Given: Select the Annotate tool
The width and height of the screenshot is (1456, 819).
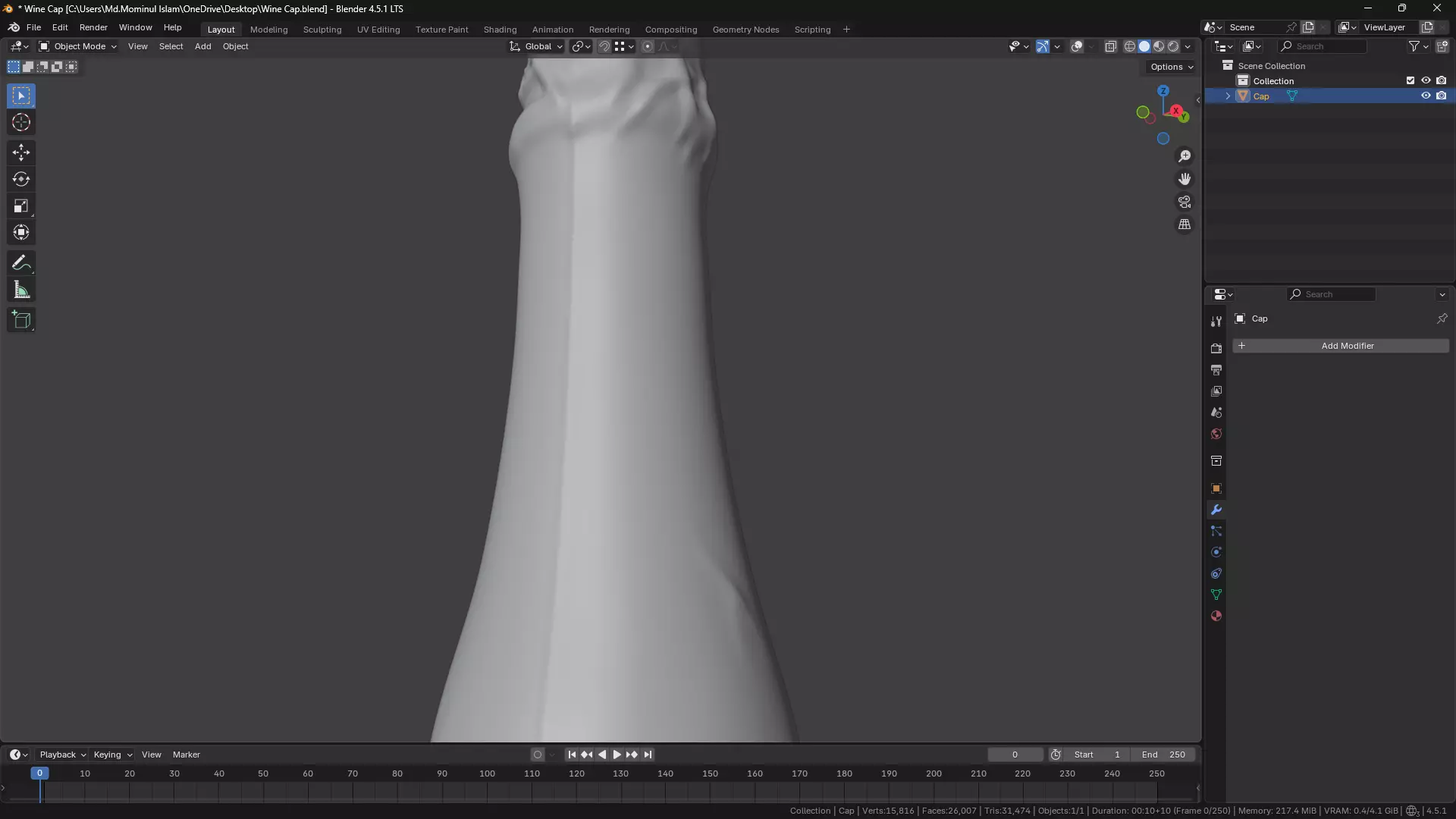Looking at the screenshot, I should (x=21, y=263).
